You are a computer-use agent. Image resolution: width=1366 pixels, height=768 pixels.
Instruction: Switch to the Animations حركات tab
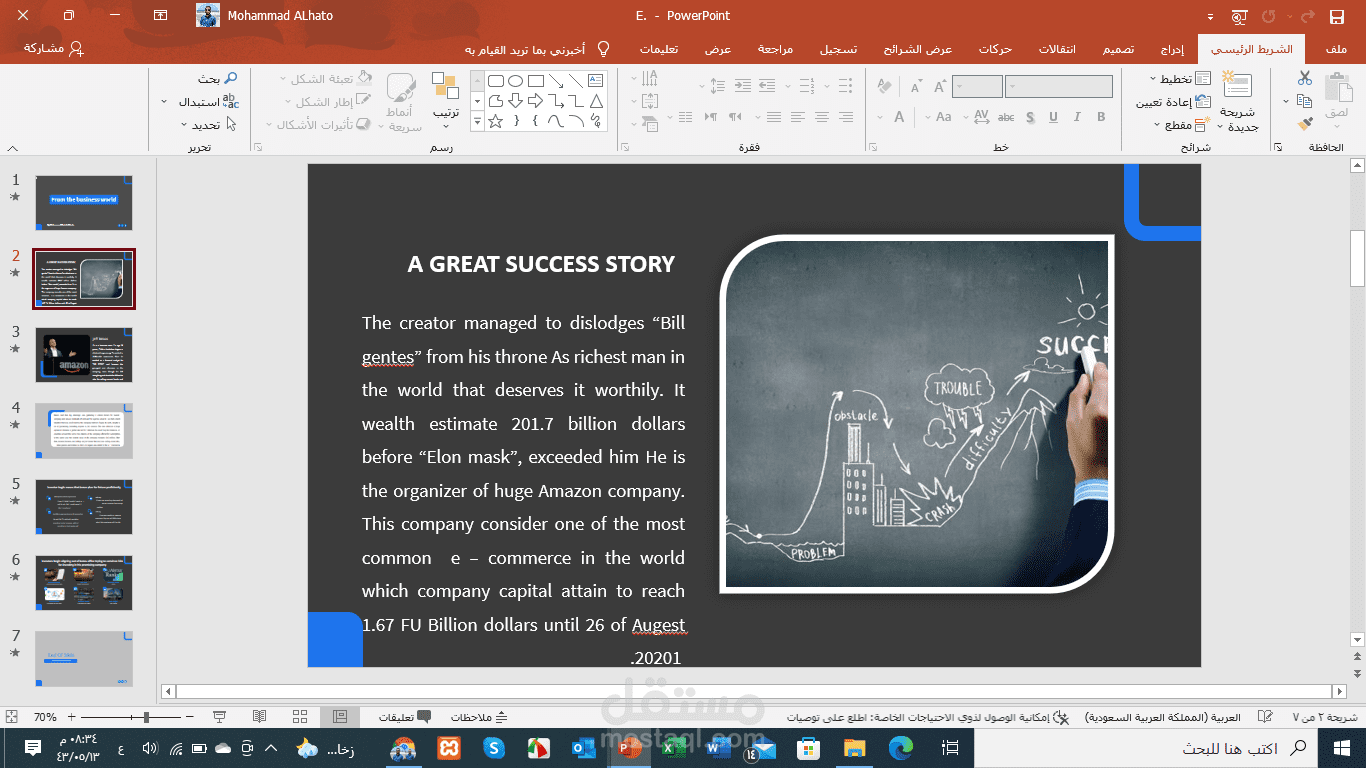[x=995, y=49]
